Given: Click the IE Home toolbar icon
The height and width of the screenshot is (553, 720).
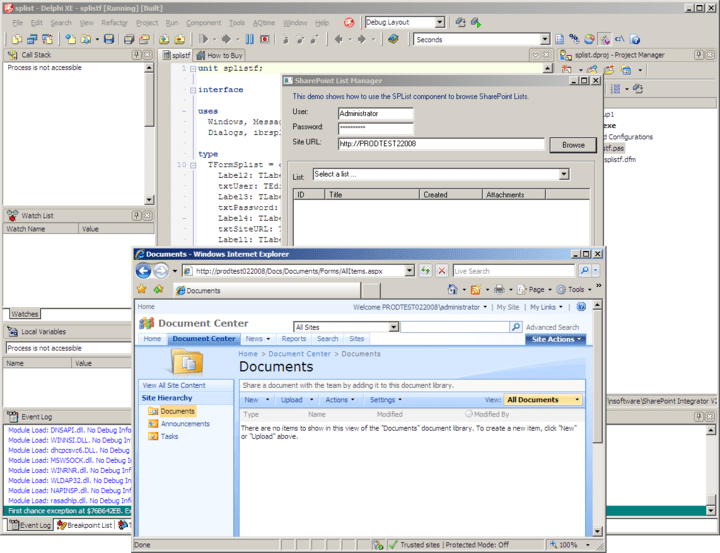Looking at the screenshot, I should pos(453,290).
